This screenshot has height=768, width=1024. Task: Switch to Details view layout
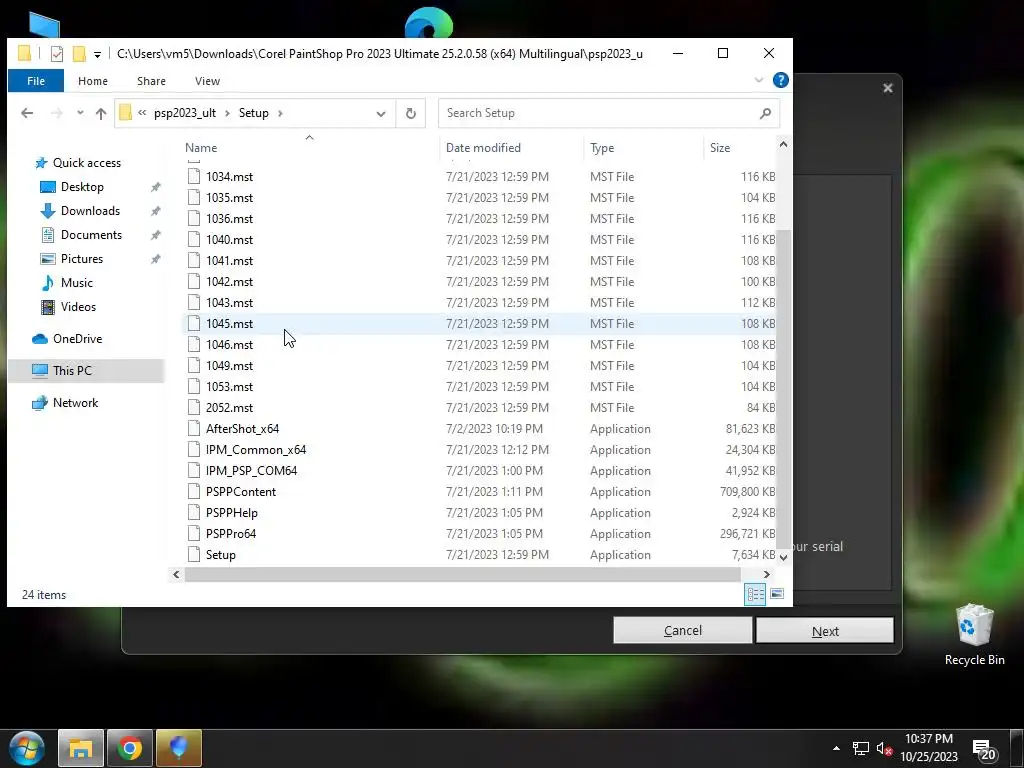tap(756, 594)
